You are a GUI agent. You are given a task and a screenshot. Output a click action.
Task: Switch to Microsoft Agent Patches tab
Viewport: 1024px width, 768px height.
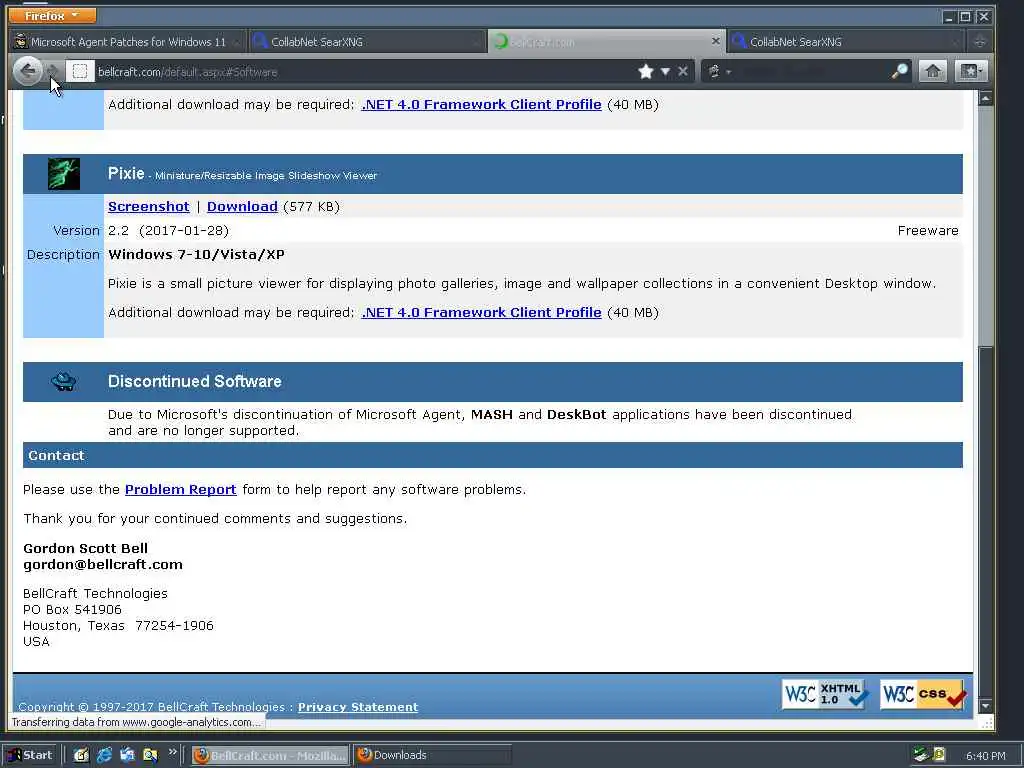coord(127,42)
